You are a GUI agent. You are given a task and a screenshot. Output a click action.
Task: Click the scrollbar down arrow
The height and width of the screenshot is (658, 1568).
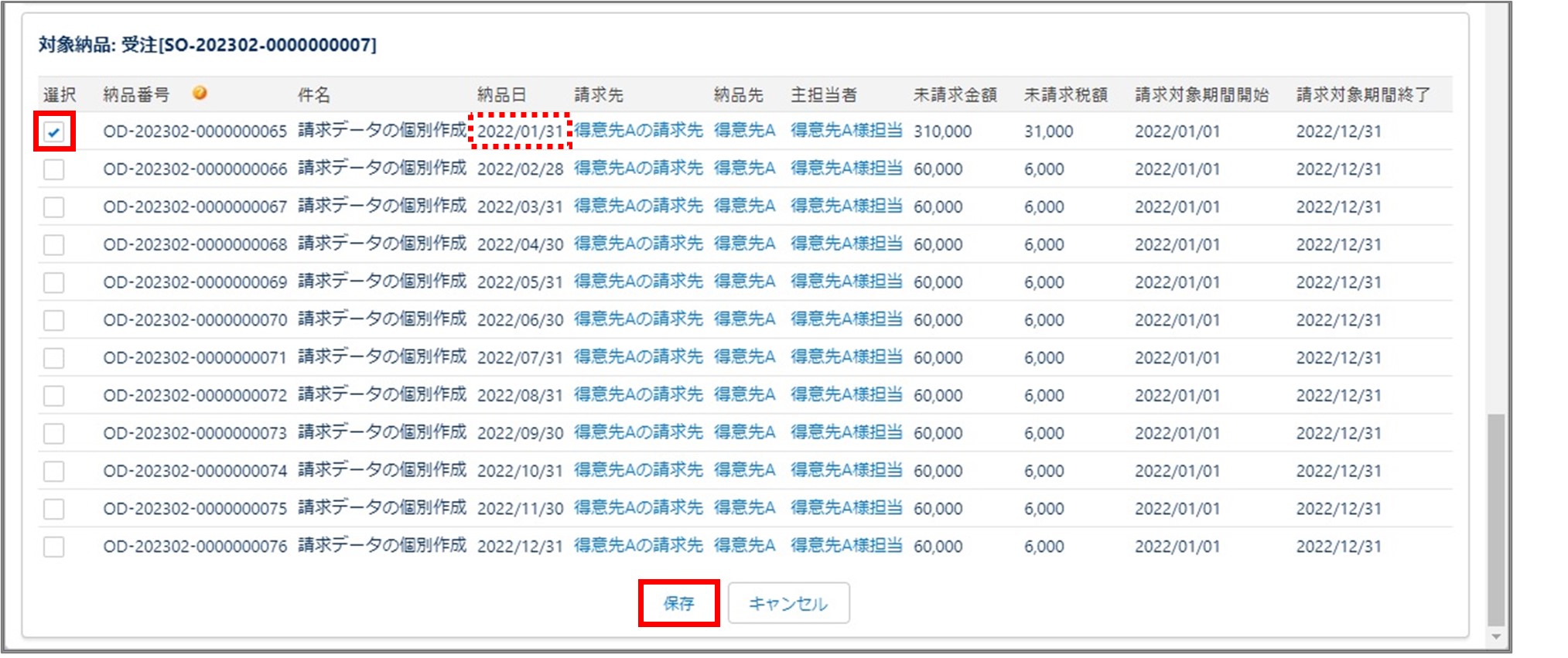click(x=1496, y=637)
